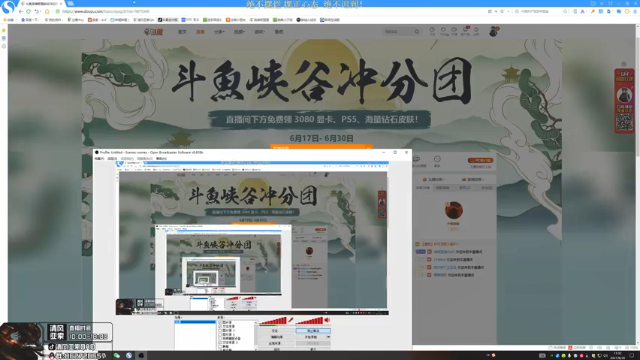This screenshot has width=640, height=360.
Task: Select the highlighted scene in OBS scenes list
Action: tap(195, 322)
